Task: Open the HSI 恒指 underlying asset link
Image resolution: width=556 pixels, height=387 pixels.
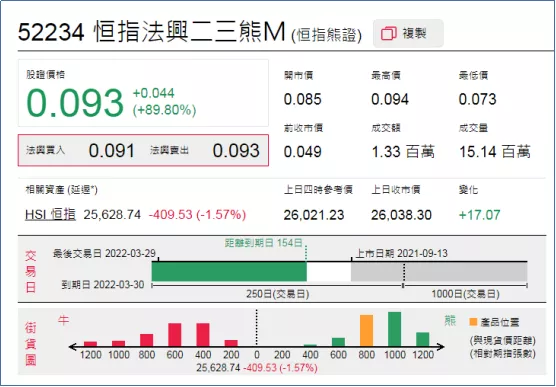Action: click(x=50, y=215)
